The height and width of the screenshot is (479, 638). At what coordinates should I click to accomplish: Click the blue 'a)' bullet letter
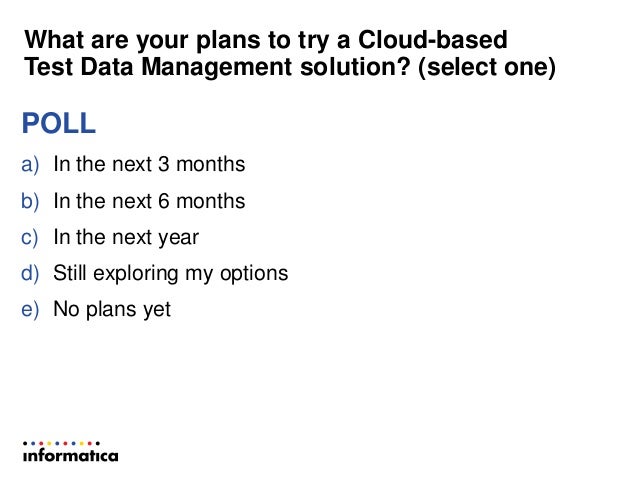[31, 164]
